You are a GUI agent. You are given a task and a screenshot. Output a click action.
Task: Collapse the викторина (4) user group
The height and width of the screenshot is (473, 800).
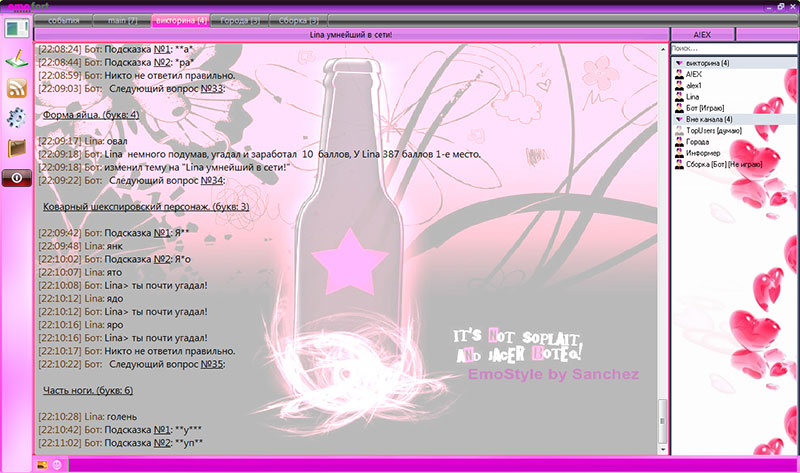click(x=680, y=62)
